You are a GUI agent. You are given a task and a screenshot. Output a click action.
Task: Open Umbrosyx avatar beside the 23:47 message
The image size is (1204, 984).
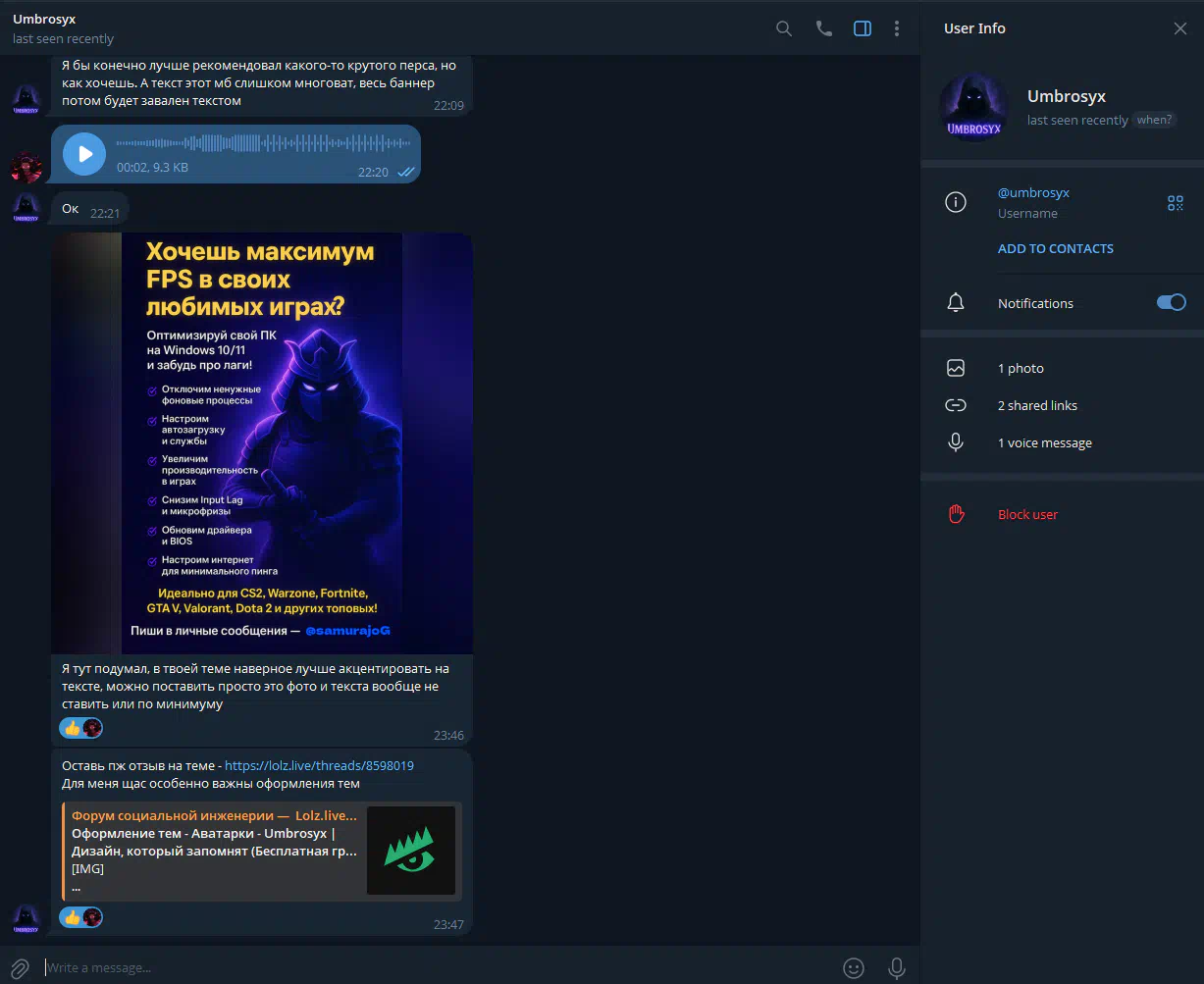(x=26, y=919)
